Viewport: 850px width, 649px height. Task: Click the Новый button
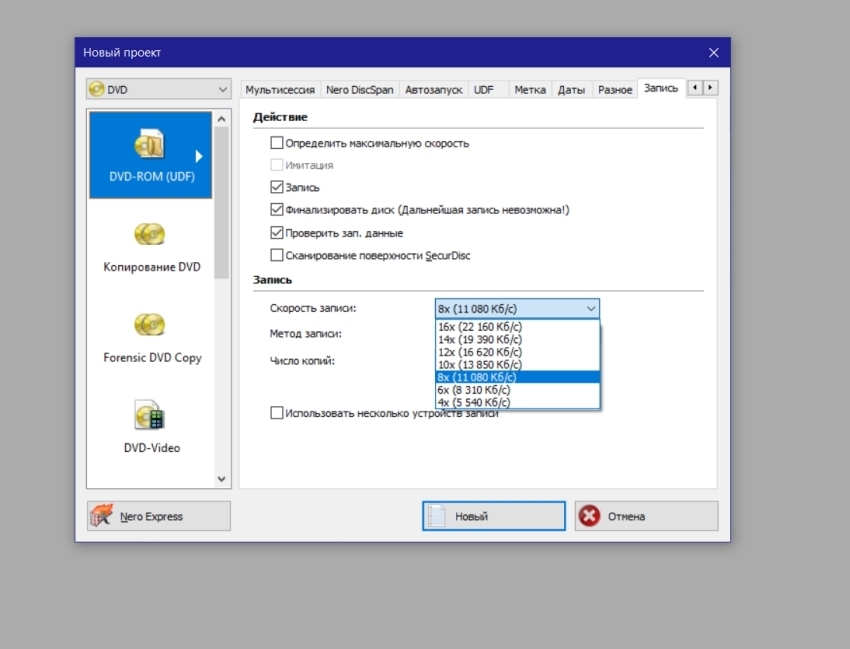tap(494, 516)
